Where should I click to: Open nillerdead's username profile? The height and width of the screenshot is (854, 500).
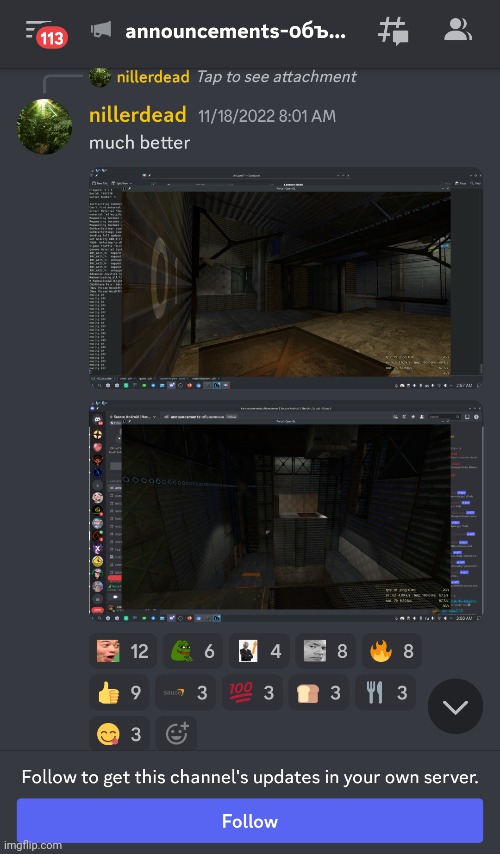(x=137, y=115)
